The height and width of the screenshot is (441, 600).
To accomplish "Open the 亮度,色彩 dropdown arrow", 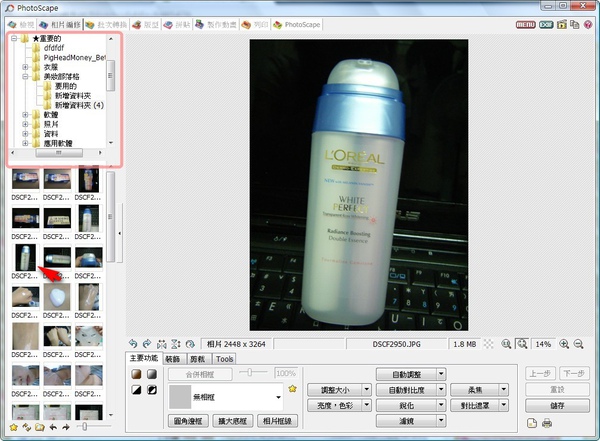I will tap(367, 405).
